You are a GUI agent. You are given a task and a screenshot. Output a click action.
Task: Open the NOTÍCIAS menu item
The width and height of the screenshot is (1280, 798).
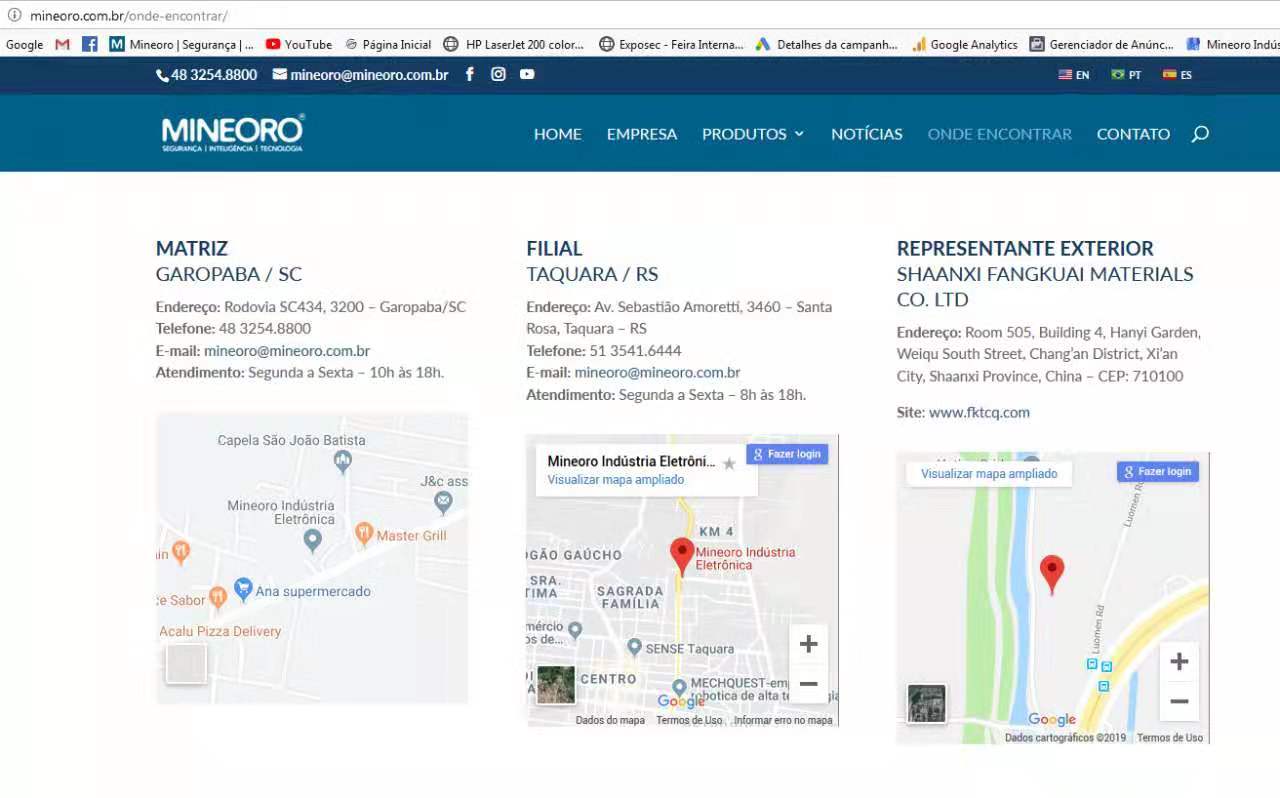pos(867,134)
